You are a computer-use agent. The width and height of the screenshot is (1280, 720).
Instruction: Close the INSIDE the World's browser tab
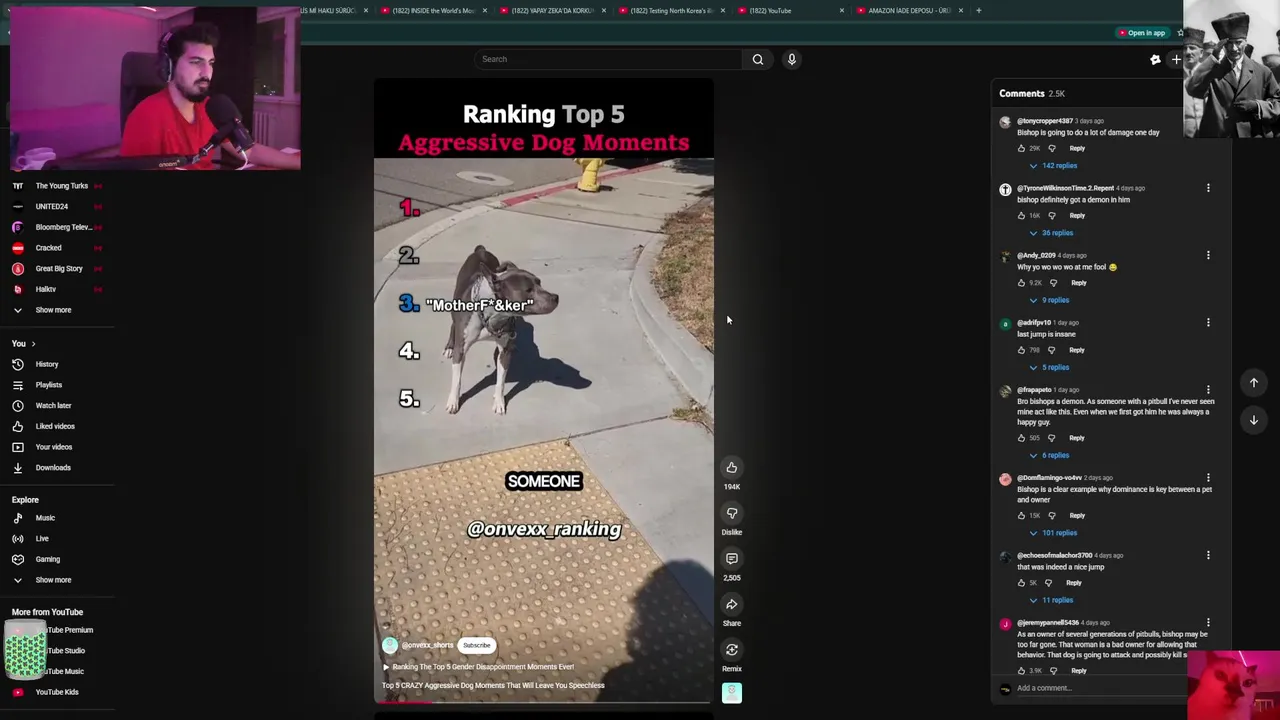[x=484, y=11]
